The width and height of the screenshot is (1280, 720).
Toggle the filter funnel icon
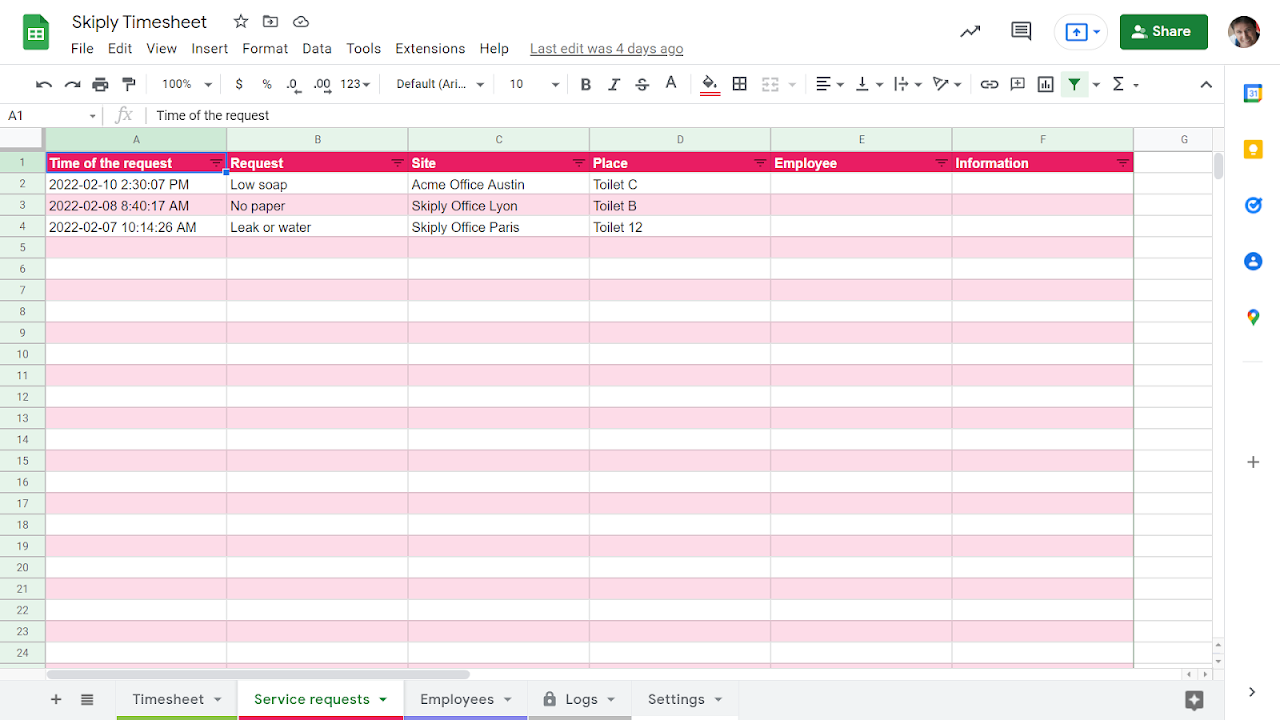pos(1074,84)
